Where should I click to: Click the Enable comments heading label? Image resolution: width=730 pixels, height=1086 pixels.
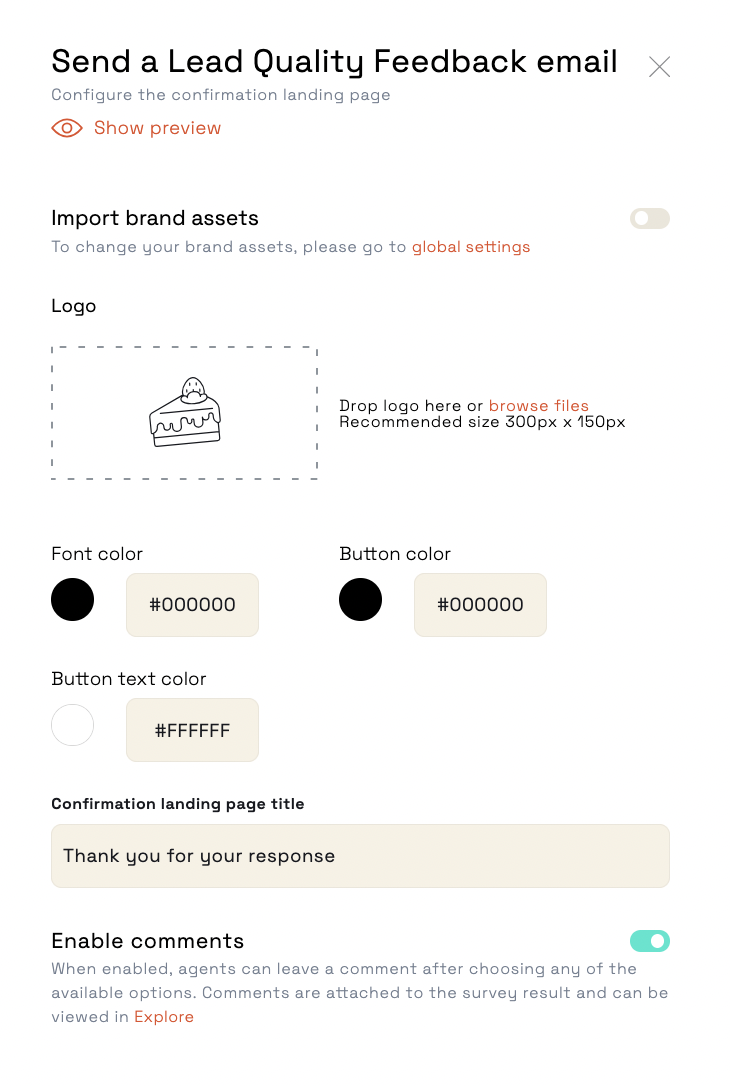click(x=148, y=941)
